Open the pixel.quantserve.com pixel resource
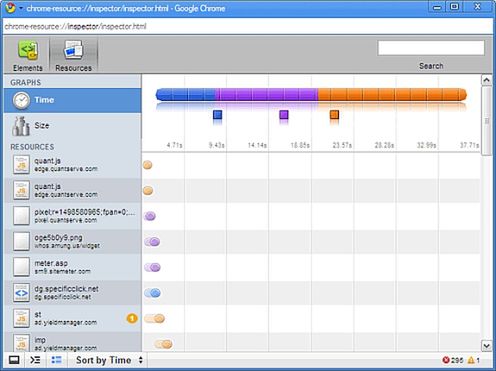 tap(73, 216)
